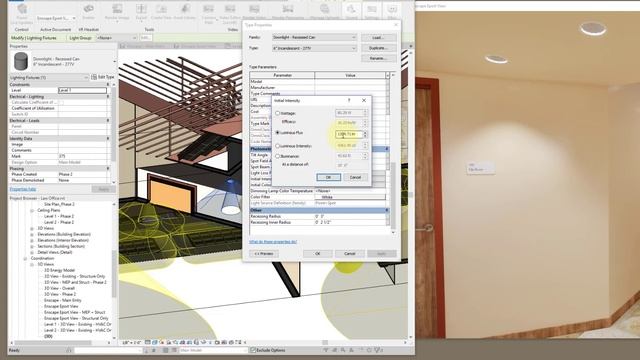Click the << Preview button
The image size is (640, 360).
point(264,253)
